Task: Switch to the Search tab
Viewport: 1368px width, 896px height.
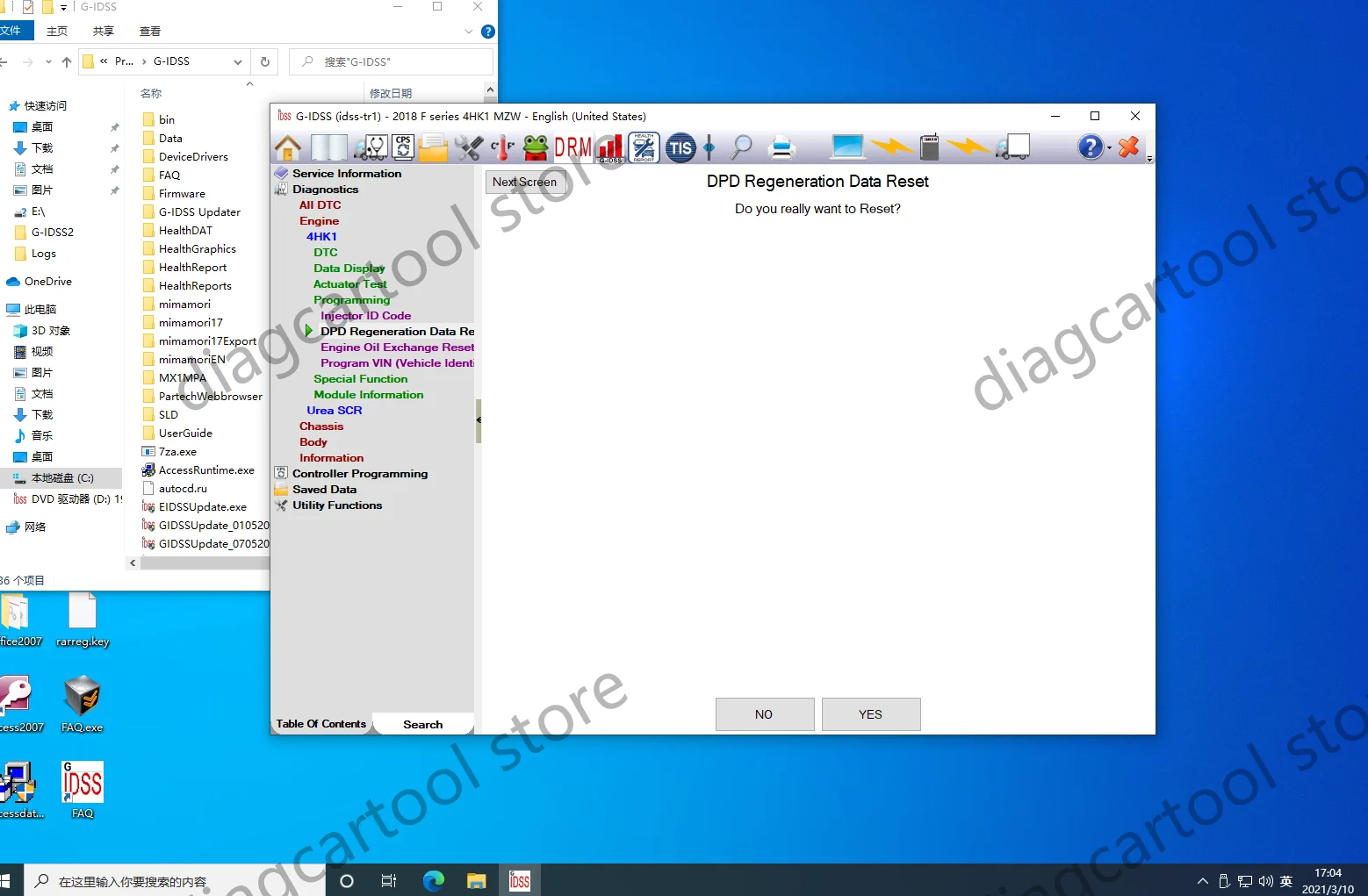Action: [423, 725]
